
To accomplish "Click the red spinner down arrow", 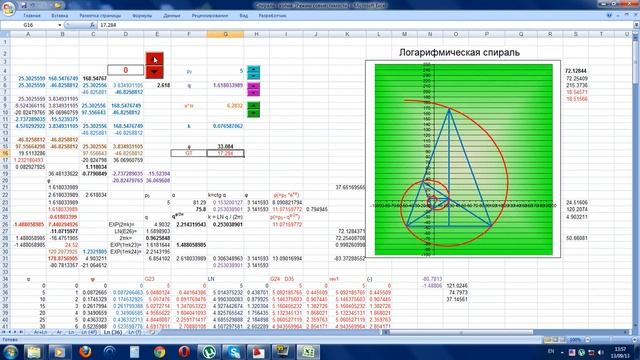I will point(154,72).
